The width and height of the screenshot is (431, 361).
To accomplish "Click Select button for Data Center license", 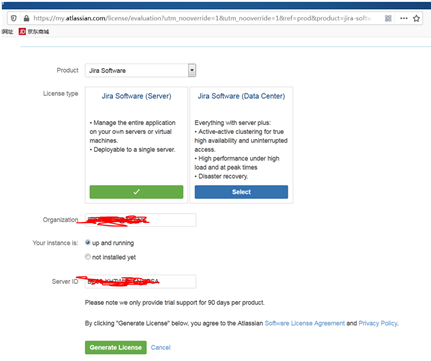I will pos(241,192).
